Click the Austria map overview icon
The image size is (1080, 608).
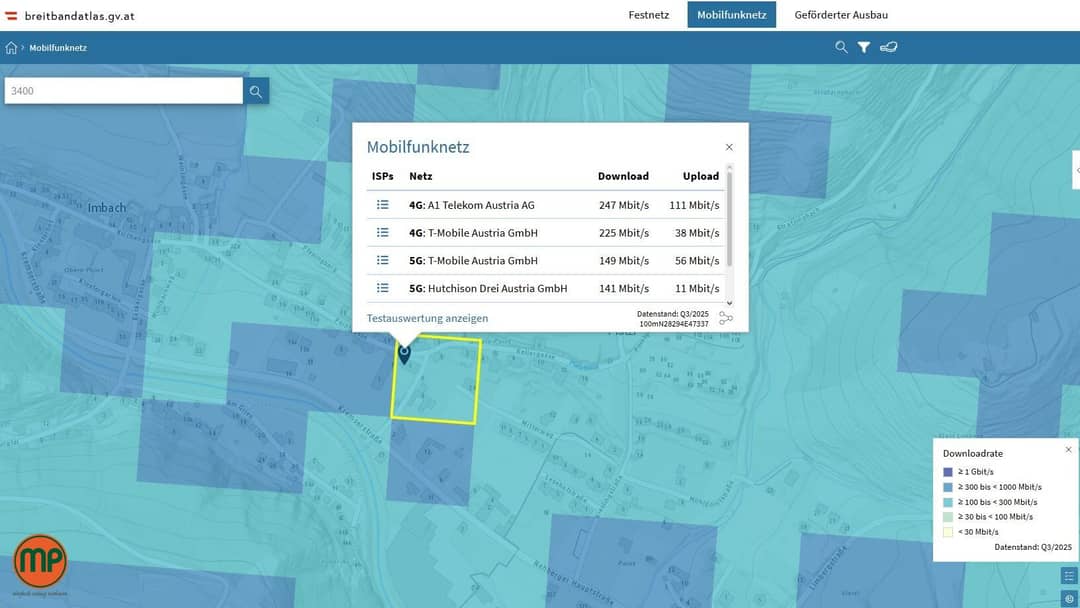tap(889, 47)
